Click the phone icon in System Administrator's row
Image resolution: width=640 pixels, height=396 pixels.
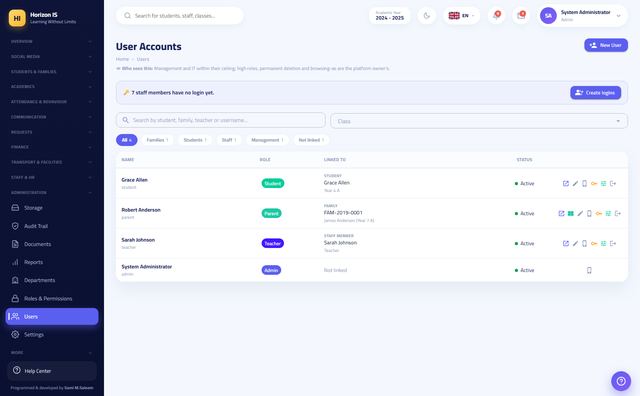click(x=589, y=270)
